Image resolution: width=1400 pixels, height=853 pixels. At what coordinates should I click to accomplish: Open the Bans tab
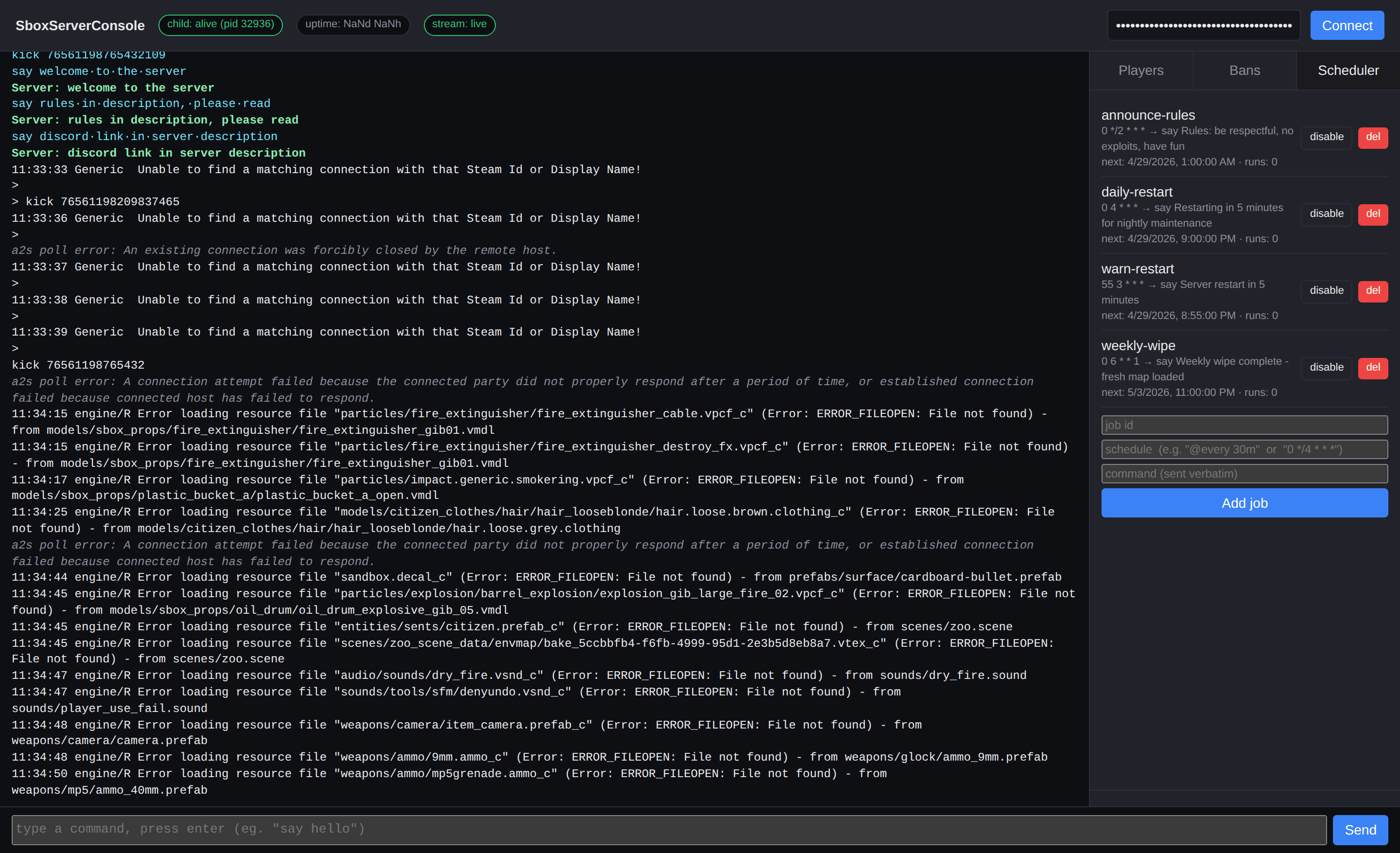click(x=1244, y=71)
